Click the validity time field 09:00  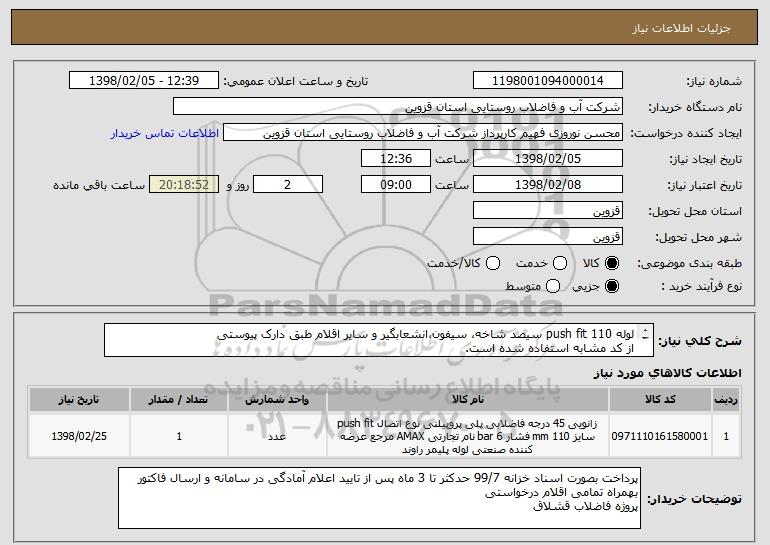[396, 185]
